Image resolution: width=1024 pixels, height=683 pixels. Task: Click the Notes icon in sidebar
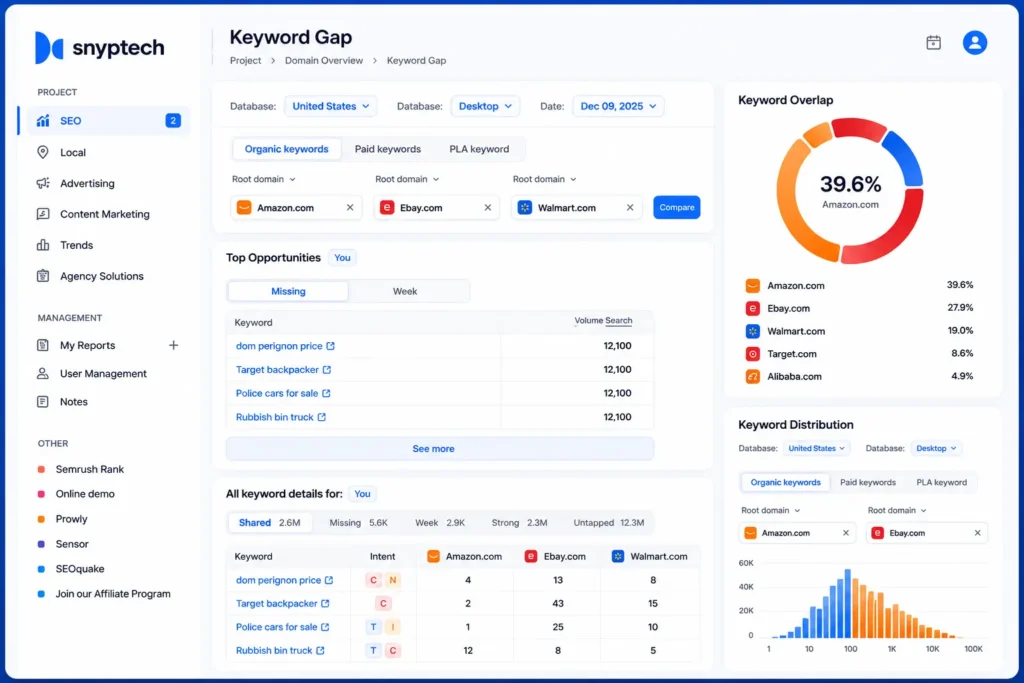[43, 402]
